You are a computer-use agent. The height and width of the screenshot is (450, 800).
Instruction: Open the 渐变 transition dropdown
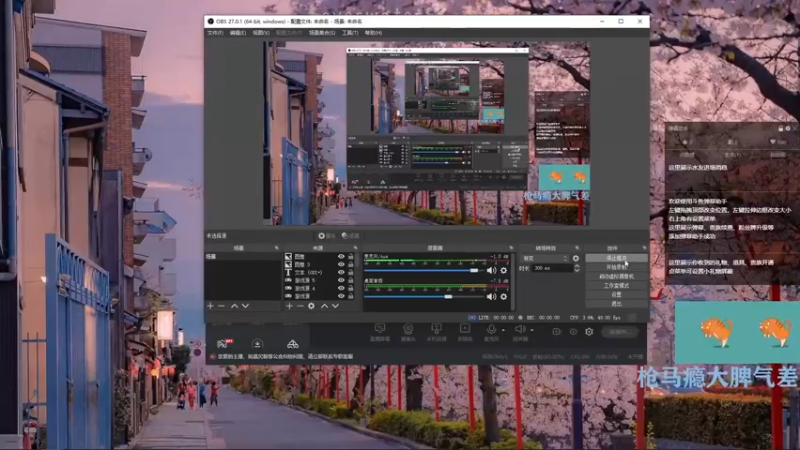[x=545, y=259]
